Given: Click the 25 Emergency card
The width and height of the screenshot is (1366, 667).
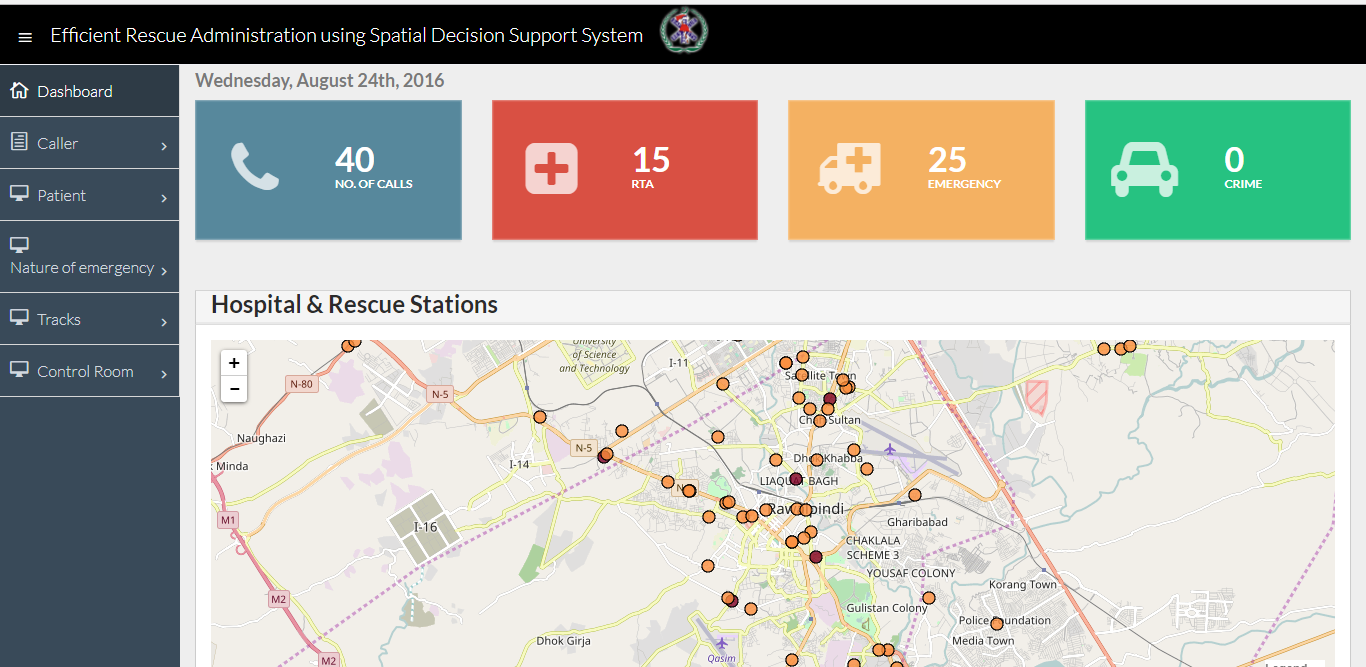Looking at the screenshot, I should pyautogui.click(x=921, y=170).
